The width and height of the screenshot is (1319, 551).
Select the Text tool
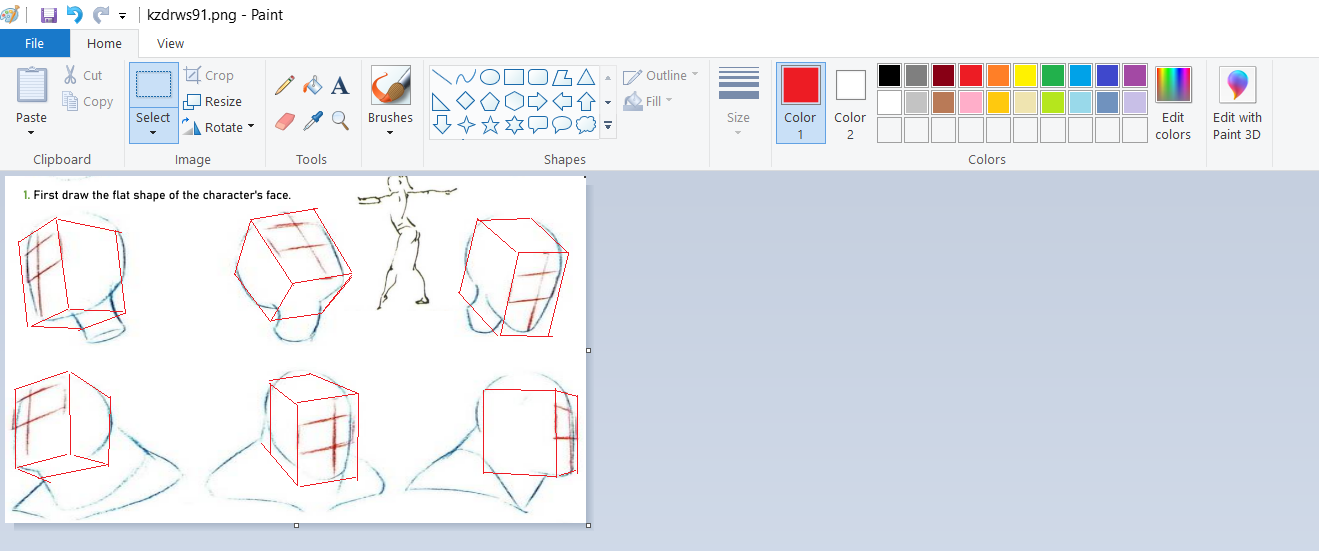click(x=340, y=85)
